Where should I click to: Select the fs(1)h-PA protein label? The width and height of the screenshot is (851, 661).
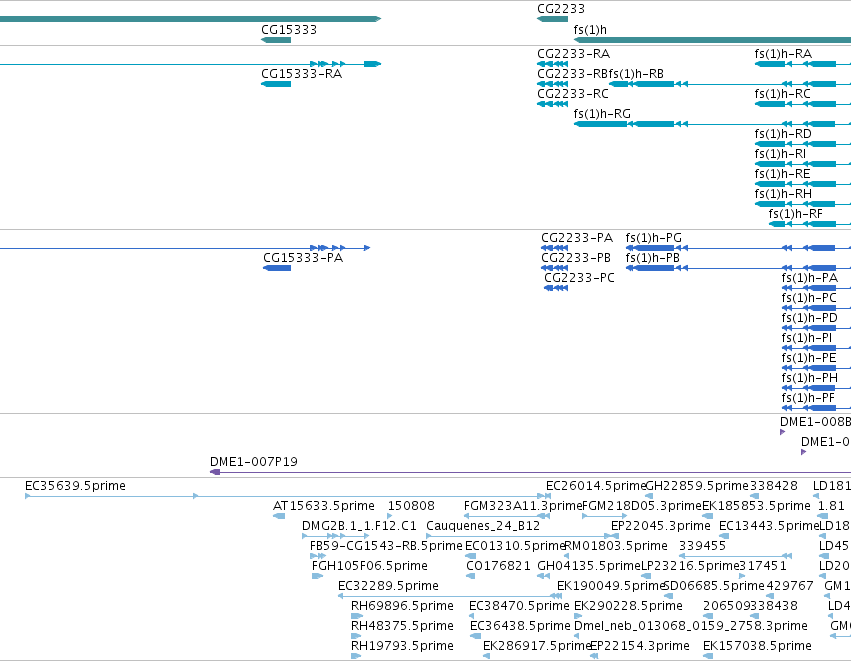pos(810,278)
